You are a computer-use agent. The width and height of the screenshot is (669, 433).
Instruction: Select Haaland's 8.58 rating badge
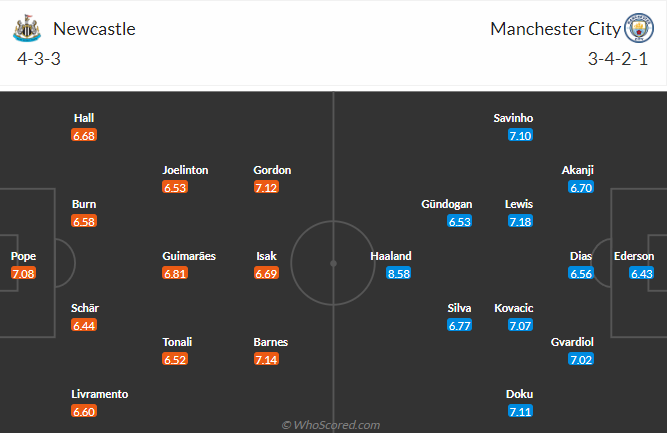point(398,273)
